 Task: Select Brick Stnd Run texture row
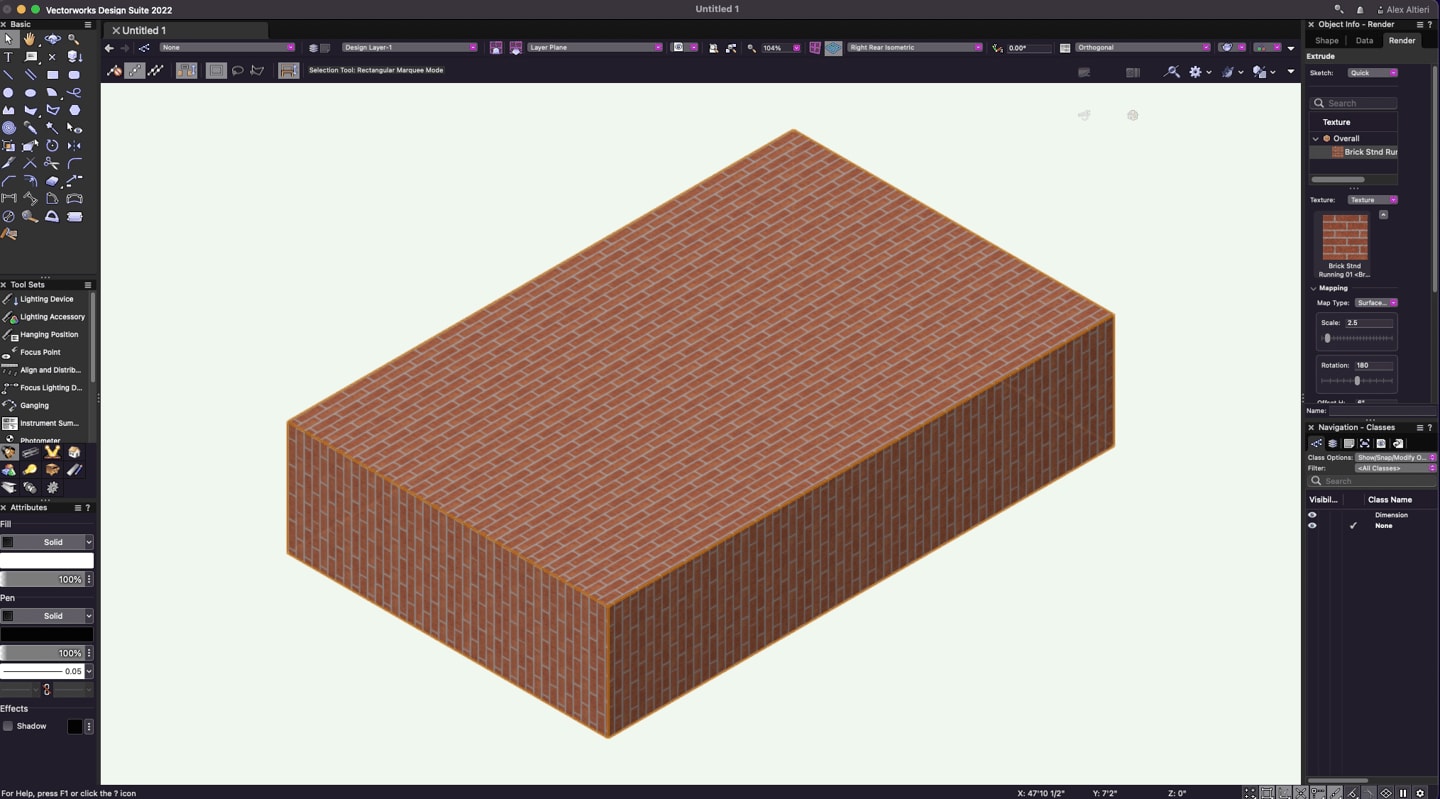1354,152
